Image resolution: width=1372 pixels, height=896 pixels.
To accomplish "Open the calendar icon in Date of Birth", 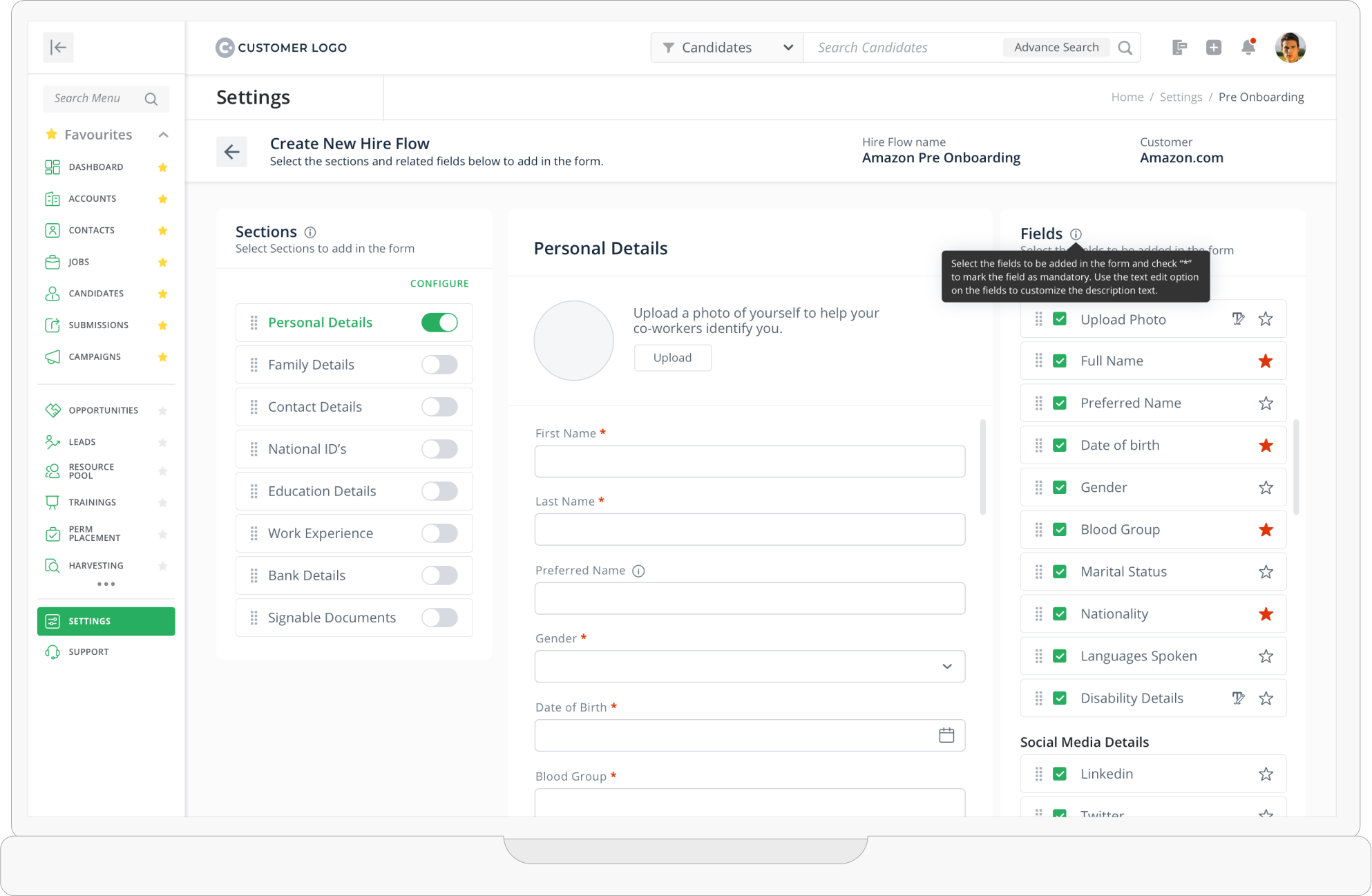I will click(x=946, y=735).
